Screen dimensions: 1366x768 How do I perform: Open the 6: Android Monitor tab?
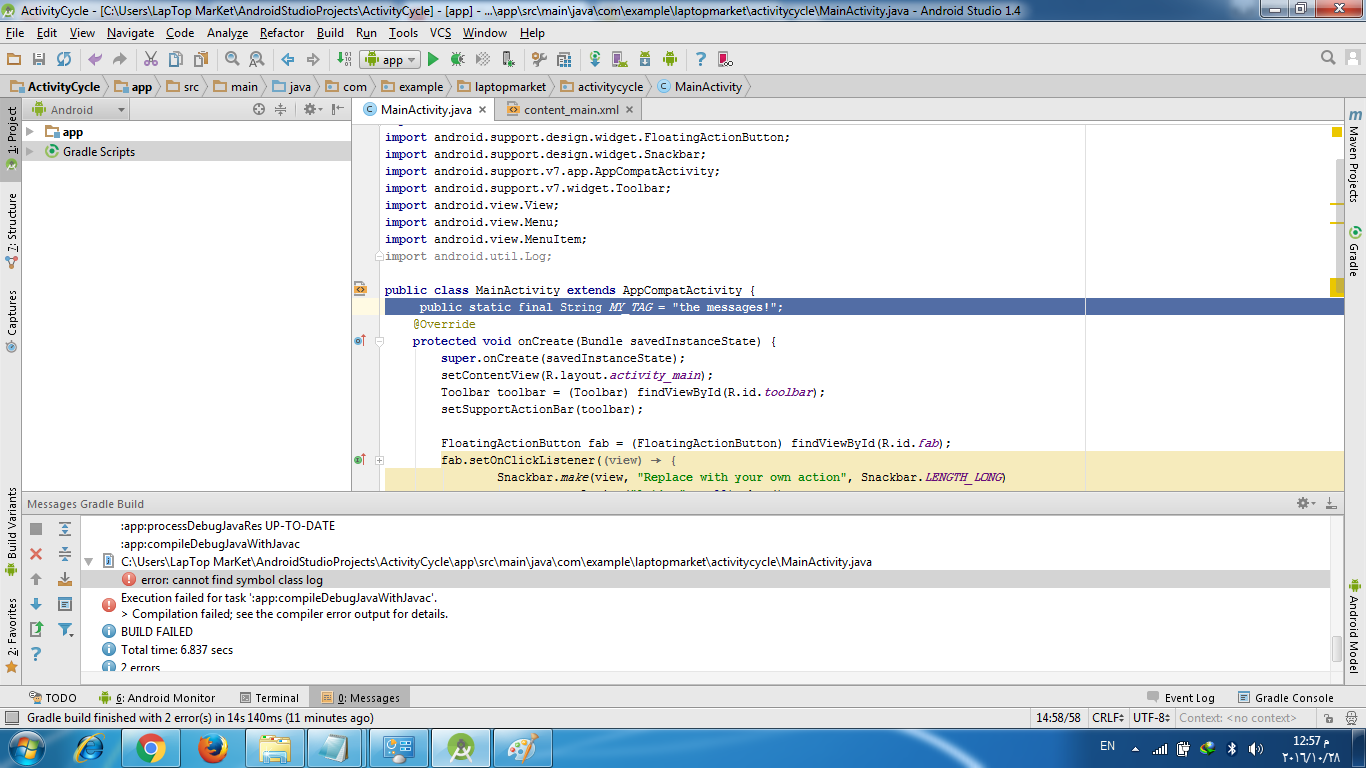[157, 698]
